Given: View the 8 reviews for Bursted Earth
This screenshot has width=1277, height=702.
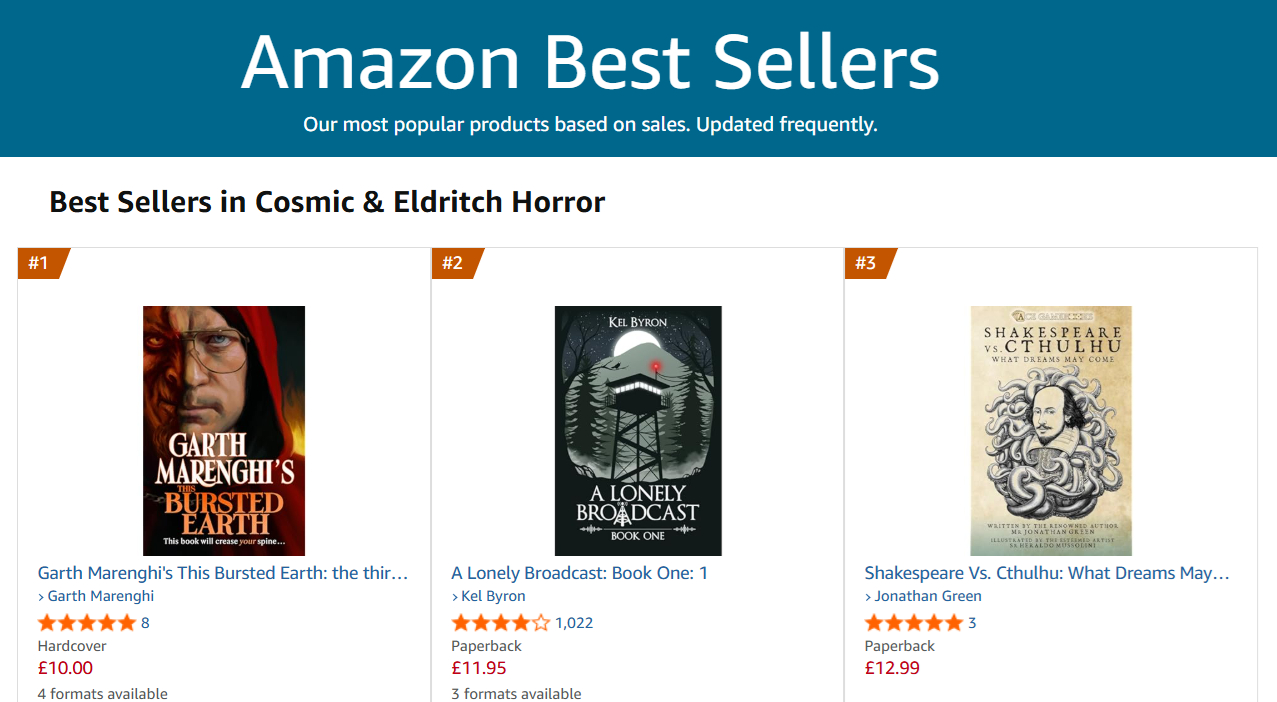Looking at the screenshot, I should (145, 623).
